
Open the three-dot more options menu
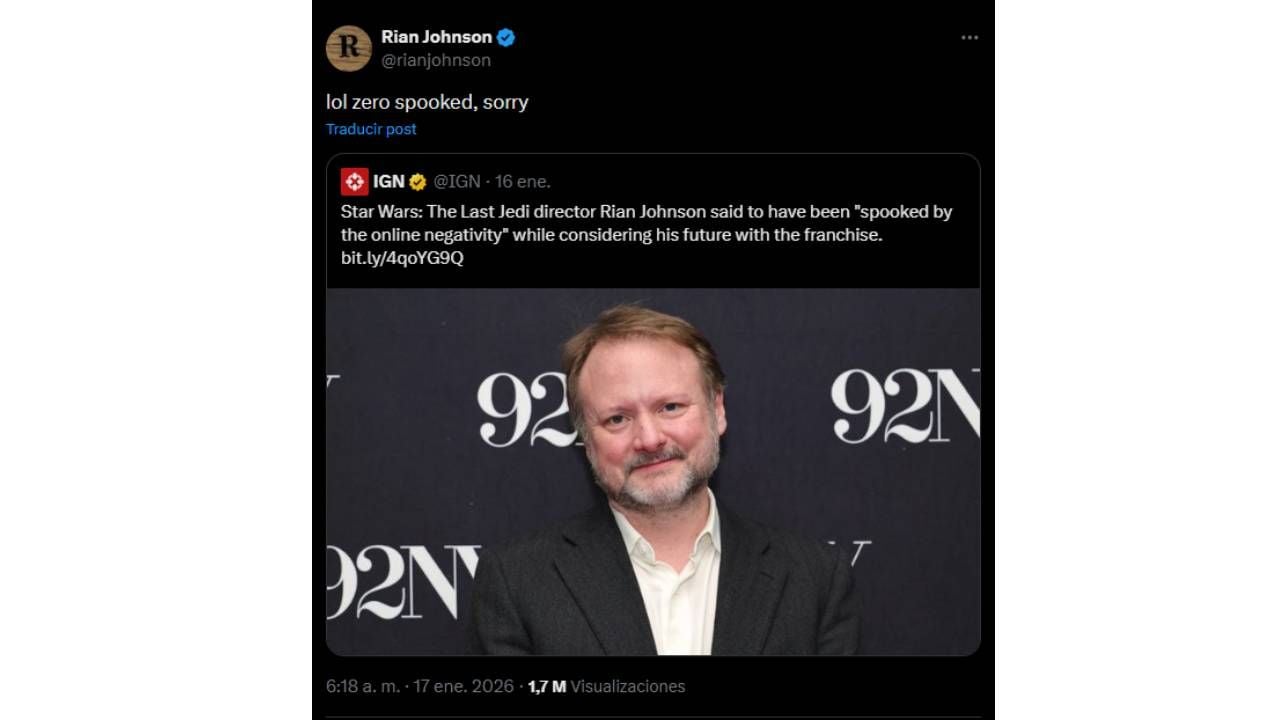click(969, 38)
